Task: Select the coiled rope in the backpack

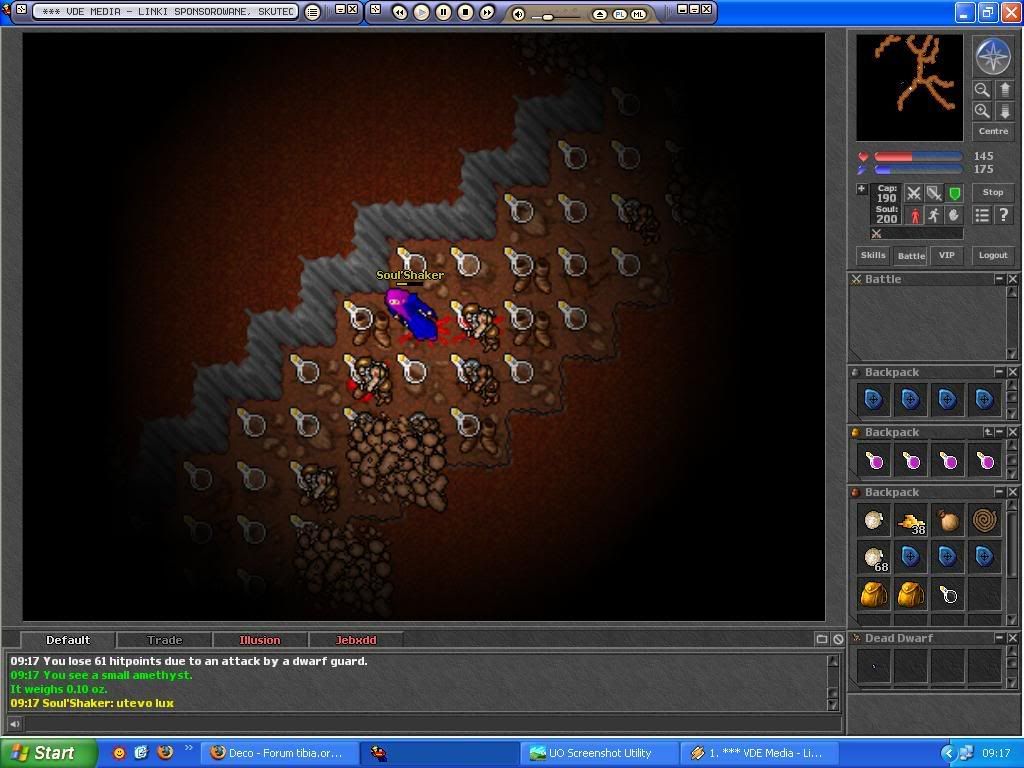Action: (985, 520)
